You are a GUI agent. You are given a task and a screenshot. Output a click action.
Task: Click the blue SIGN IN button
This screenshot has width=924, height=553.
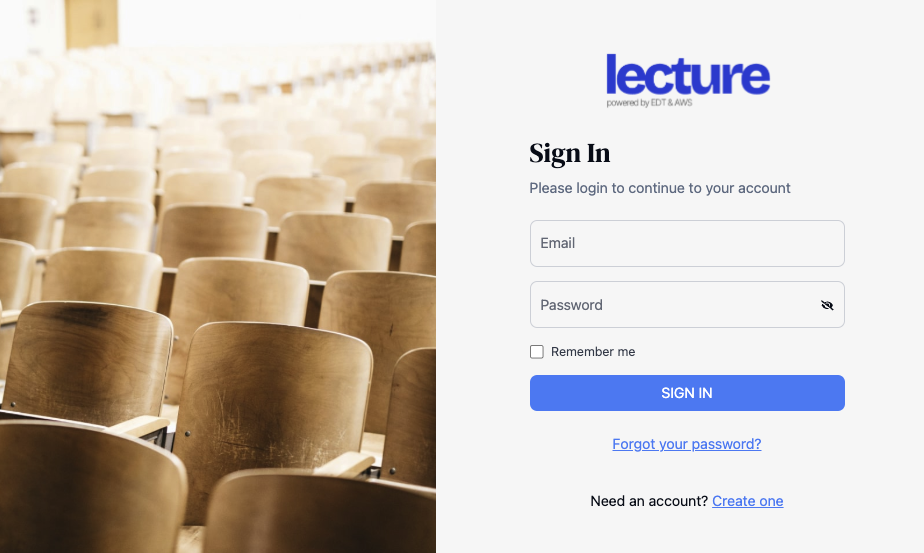pyautogui.click(x=687, y=393)
